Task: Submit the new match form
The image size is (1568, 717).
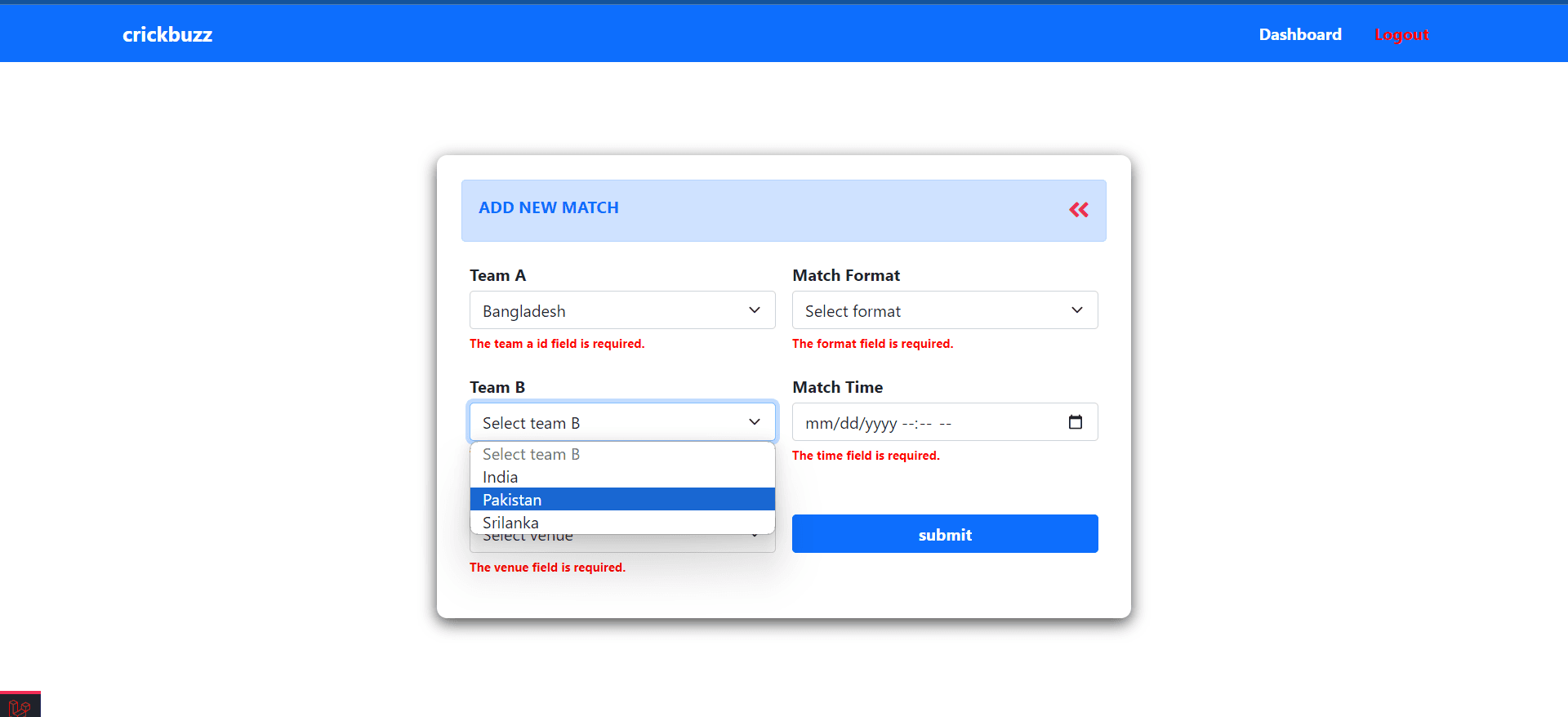Action: 945,534
